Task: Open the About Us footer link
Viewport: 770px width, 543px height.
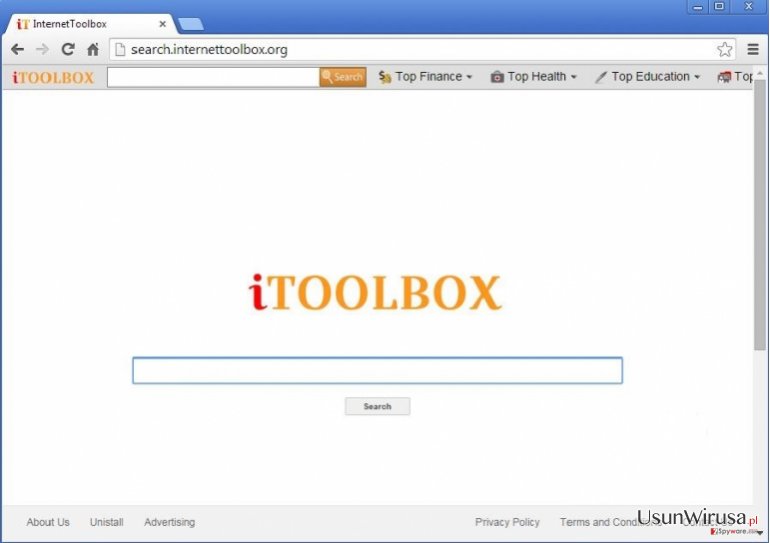Action: tap(48, 522)
